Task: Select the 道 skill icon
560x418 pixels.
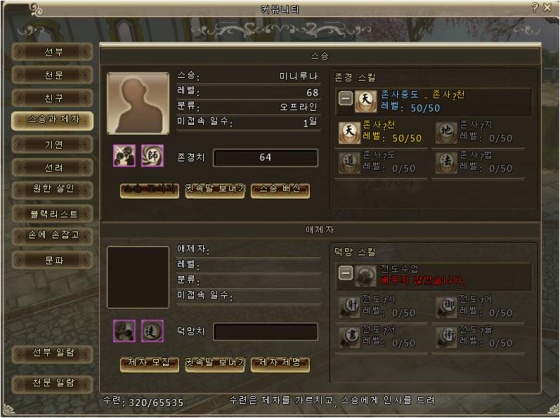Action: click(349, 163)
